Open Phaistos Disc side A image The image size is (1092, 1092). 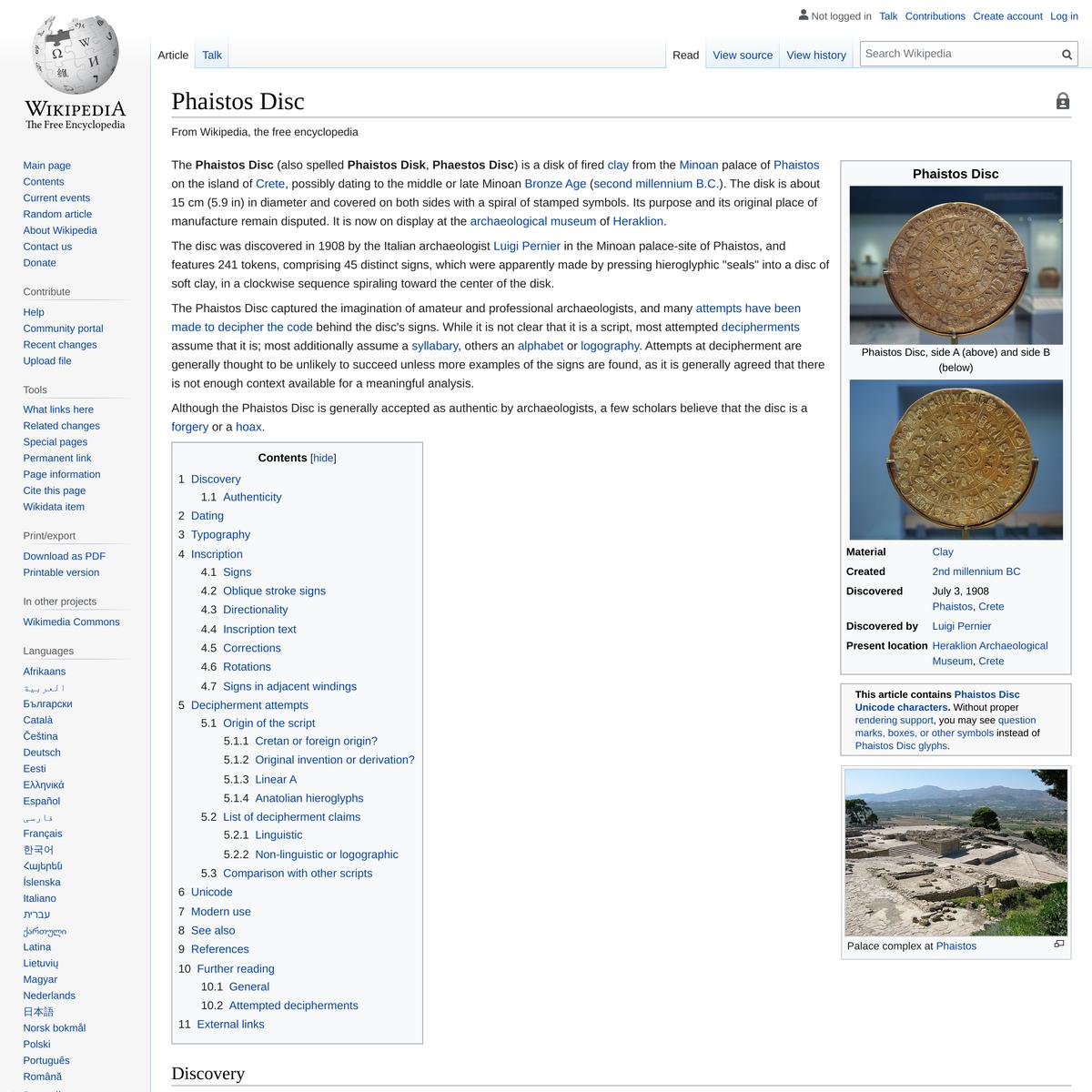point(955,265)
